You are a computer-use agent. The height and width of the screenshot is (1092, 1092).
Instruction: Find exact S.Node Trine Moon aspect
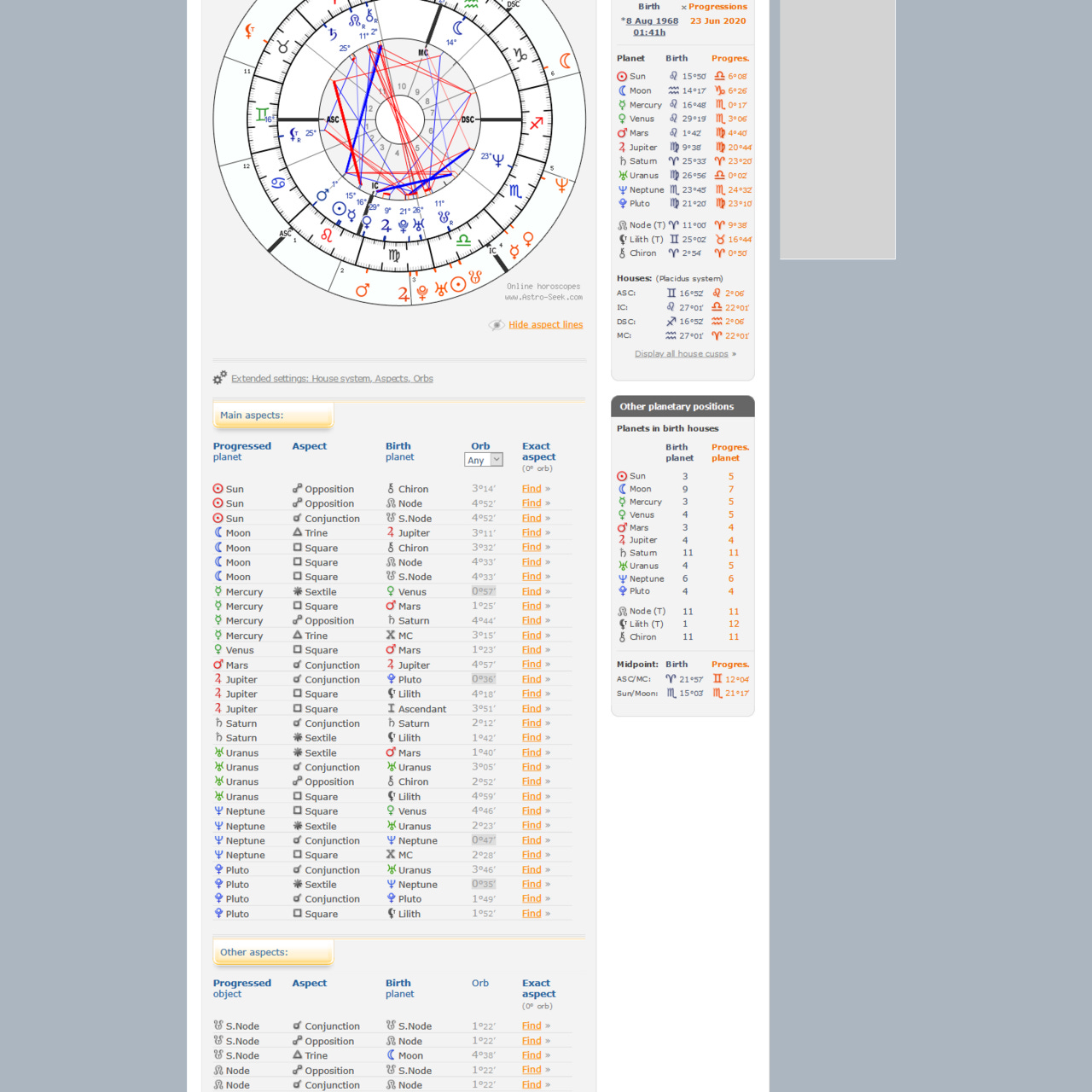(531, 1055)
